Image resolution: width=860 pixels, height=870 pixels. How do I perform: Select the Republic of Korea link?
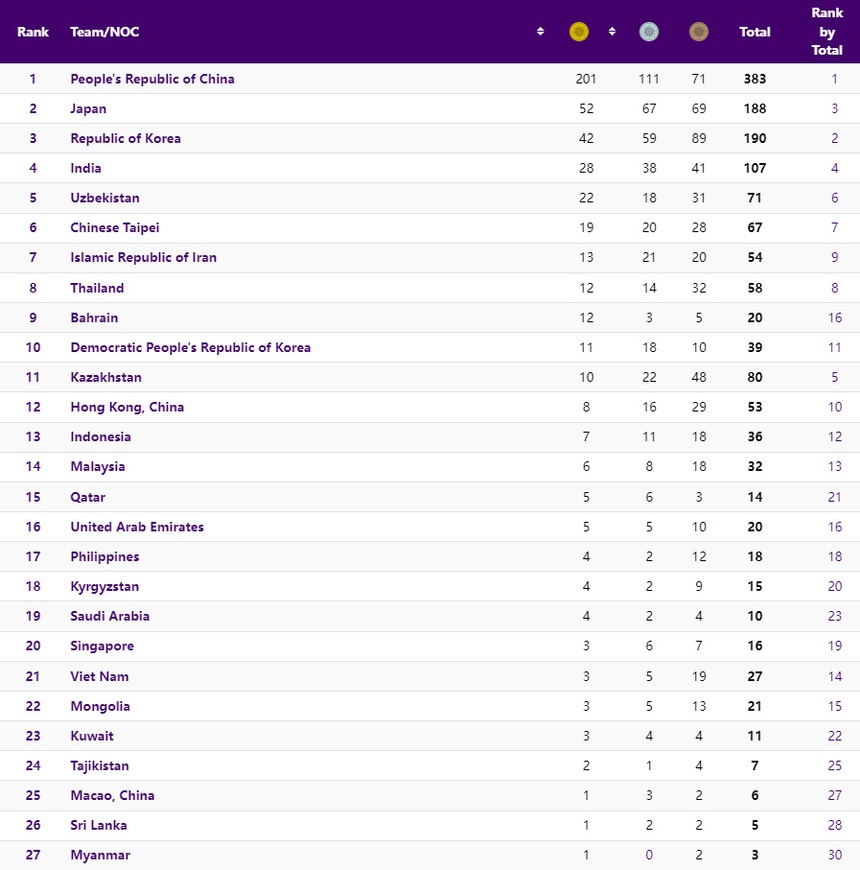(x=125, y=138)
